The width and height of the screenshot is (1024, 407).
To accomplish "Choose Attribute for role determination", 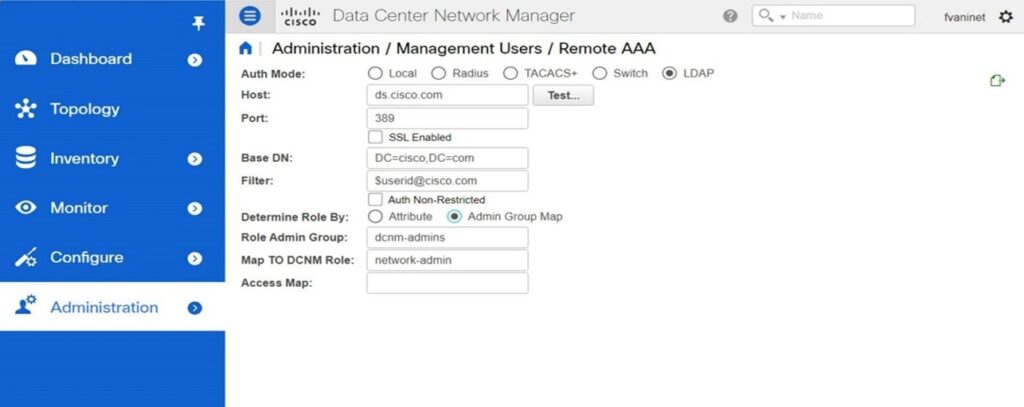I will [375, 216].
